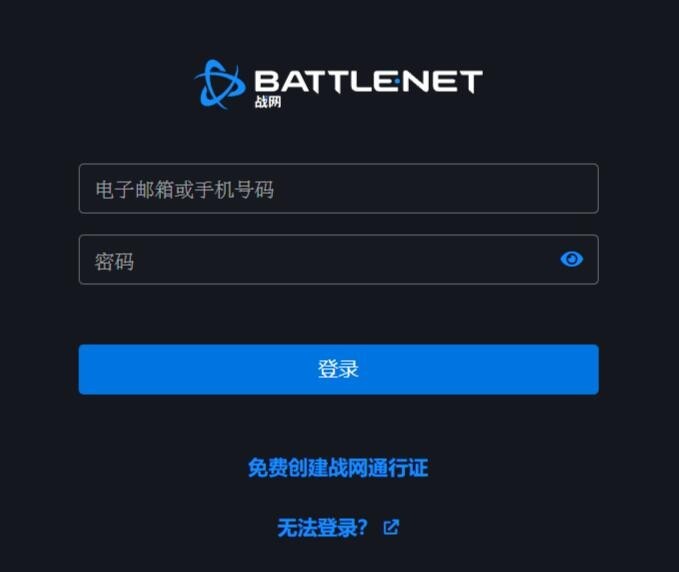Screen dimensions: 679x572
Task: Click the external link icon beside 无法登录
Action: point(391,527)
